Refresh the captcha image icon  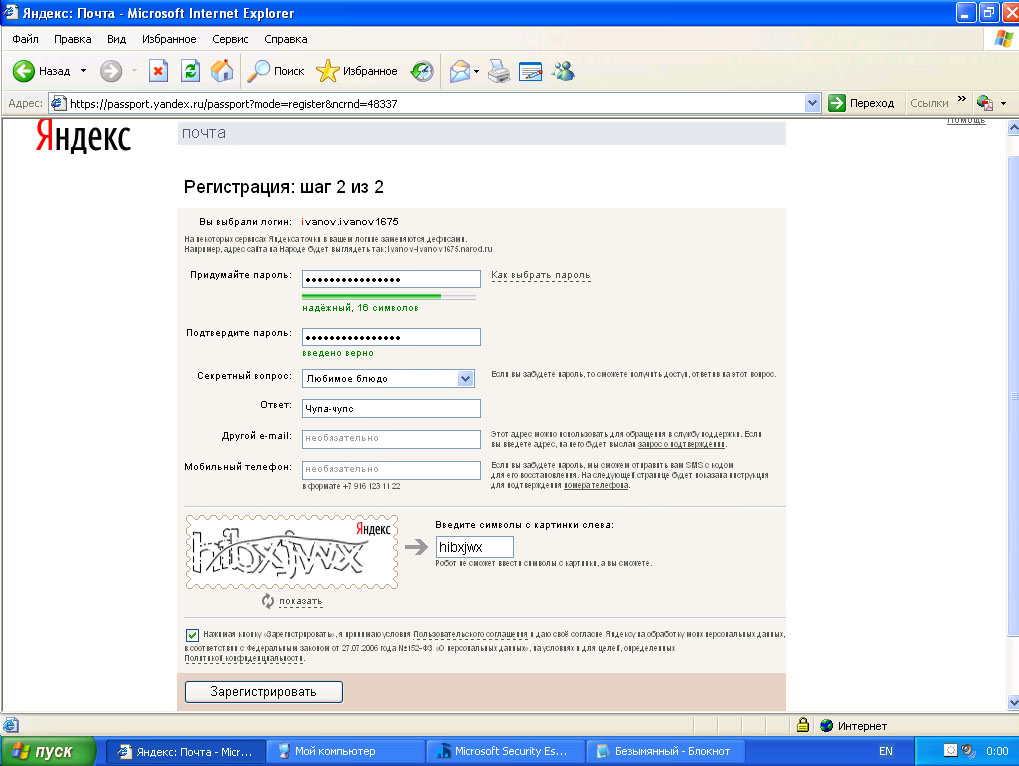pyautogui.click(x=268, y=601)
